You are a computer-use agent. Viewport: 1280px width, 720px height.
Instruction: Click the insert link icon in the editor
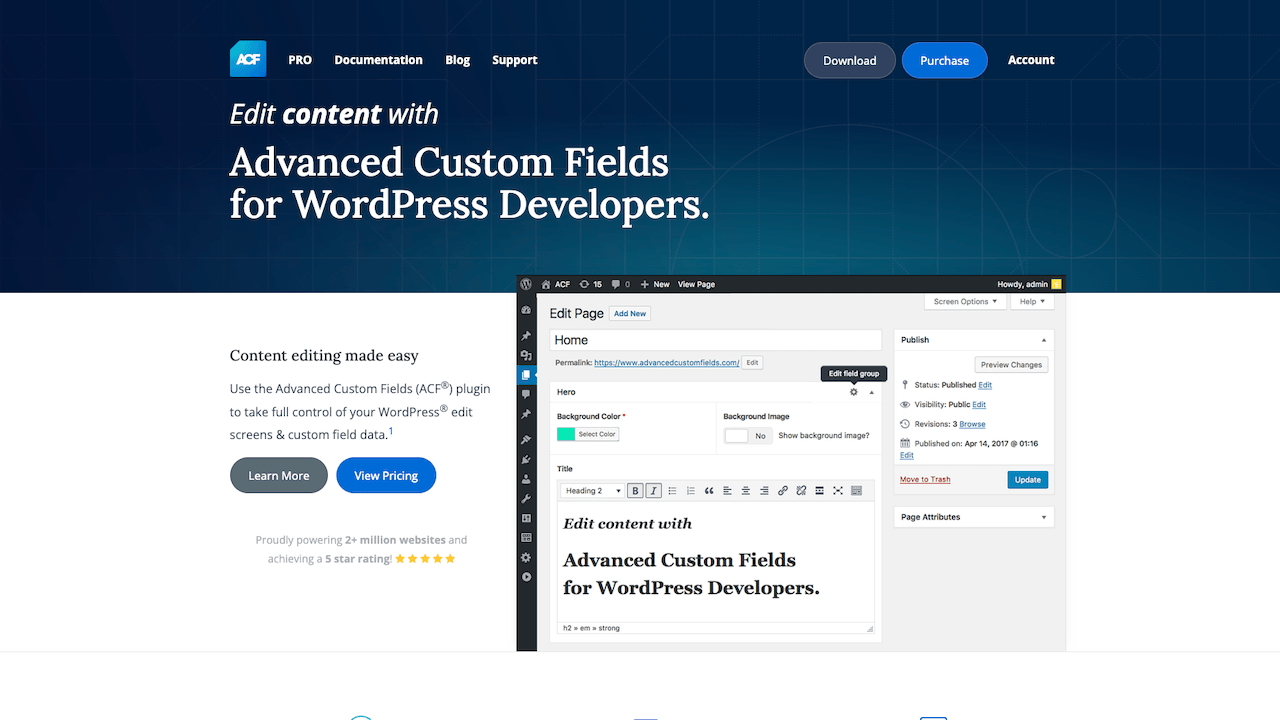pyautogui.click(x=783, y=491)
